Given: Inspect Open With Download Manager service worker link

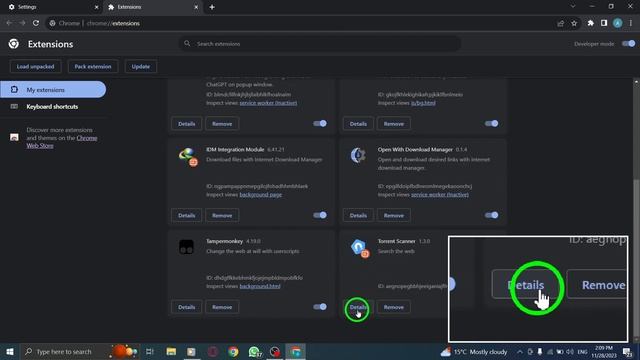Looking at the screenshot, I should pyautogui.click(x=440, y=195).
